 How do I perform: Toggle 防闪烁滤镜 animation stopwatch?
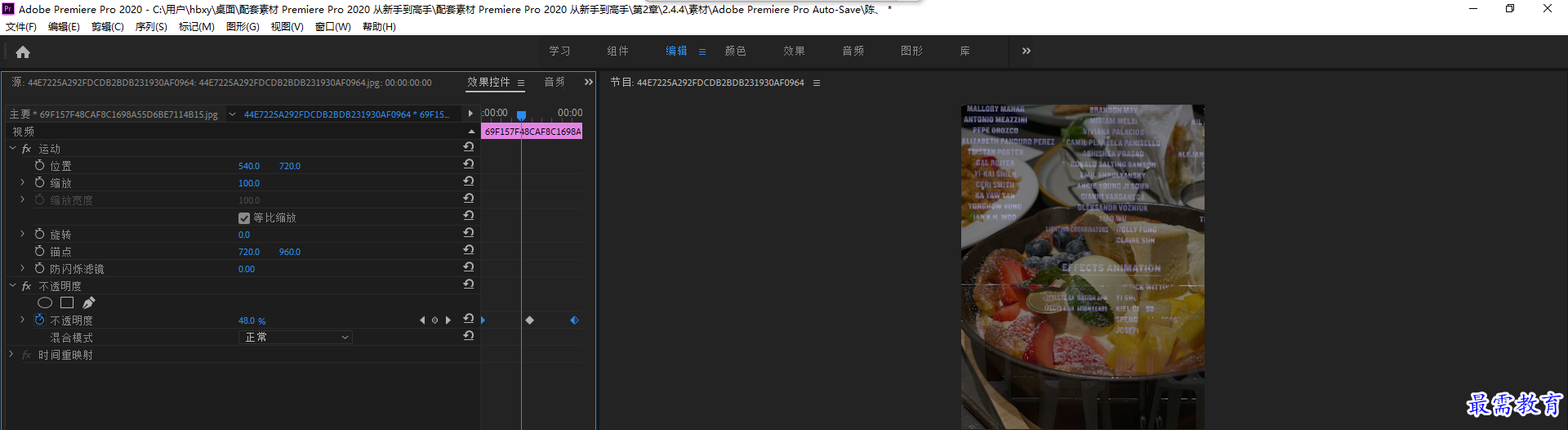coord(40,268)
